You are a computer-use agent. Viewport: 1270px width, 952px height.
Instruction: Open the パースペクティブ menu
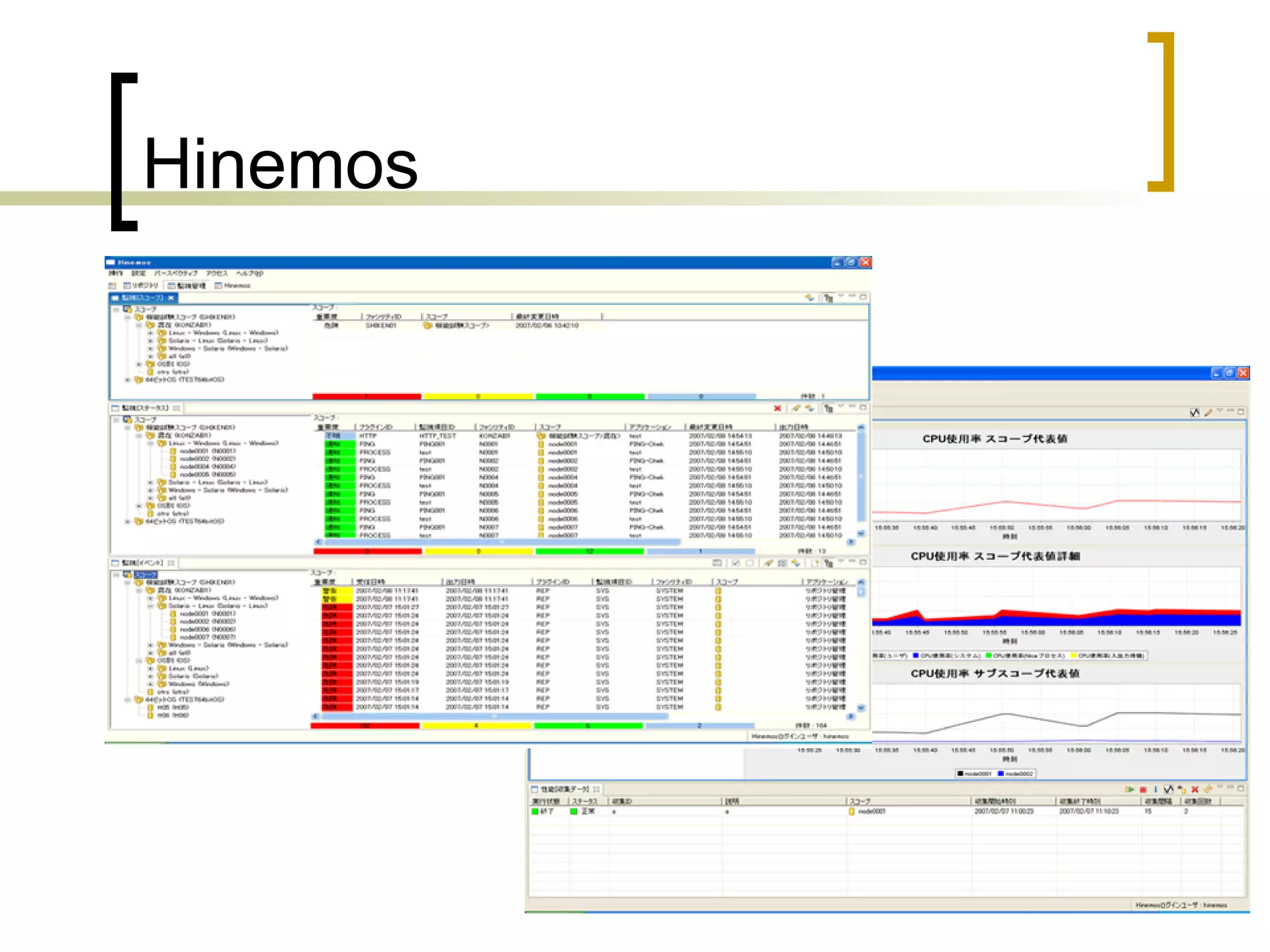click(x=176, y=273)
